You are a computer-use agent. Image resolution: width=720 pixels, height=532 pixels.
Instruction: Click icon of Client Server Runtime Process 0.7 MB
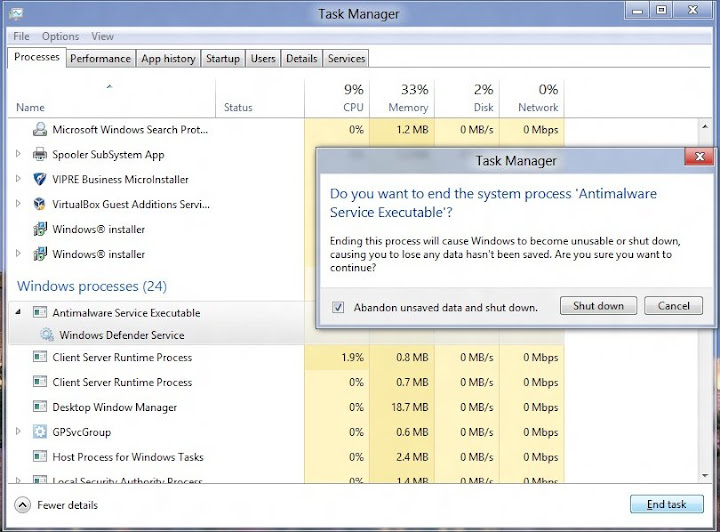click(40, 381)
